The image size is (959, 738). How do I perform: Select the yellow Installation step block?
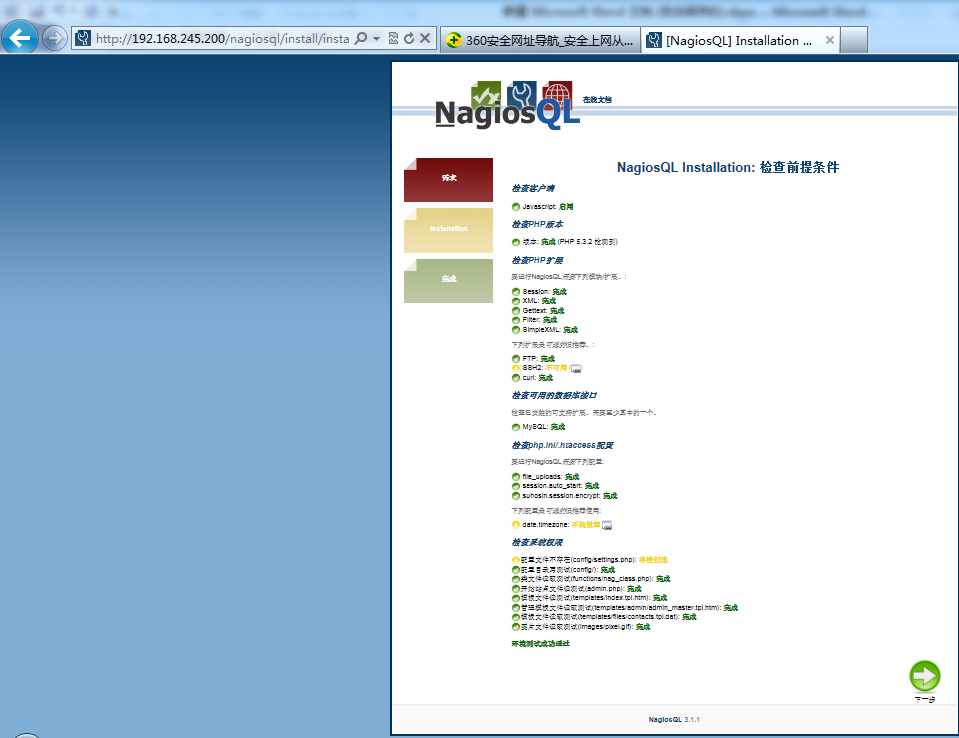pyautogui.click(x=448, y=230)
